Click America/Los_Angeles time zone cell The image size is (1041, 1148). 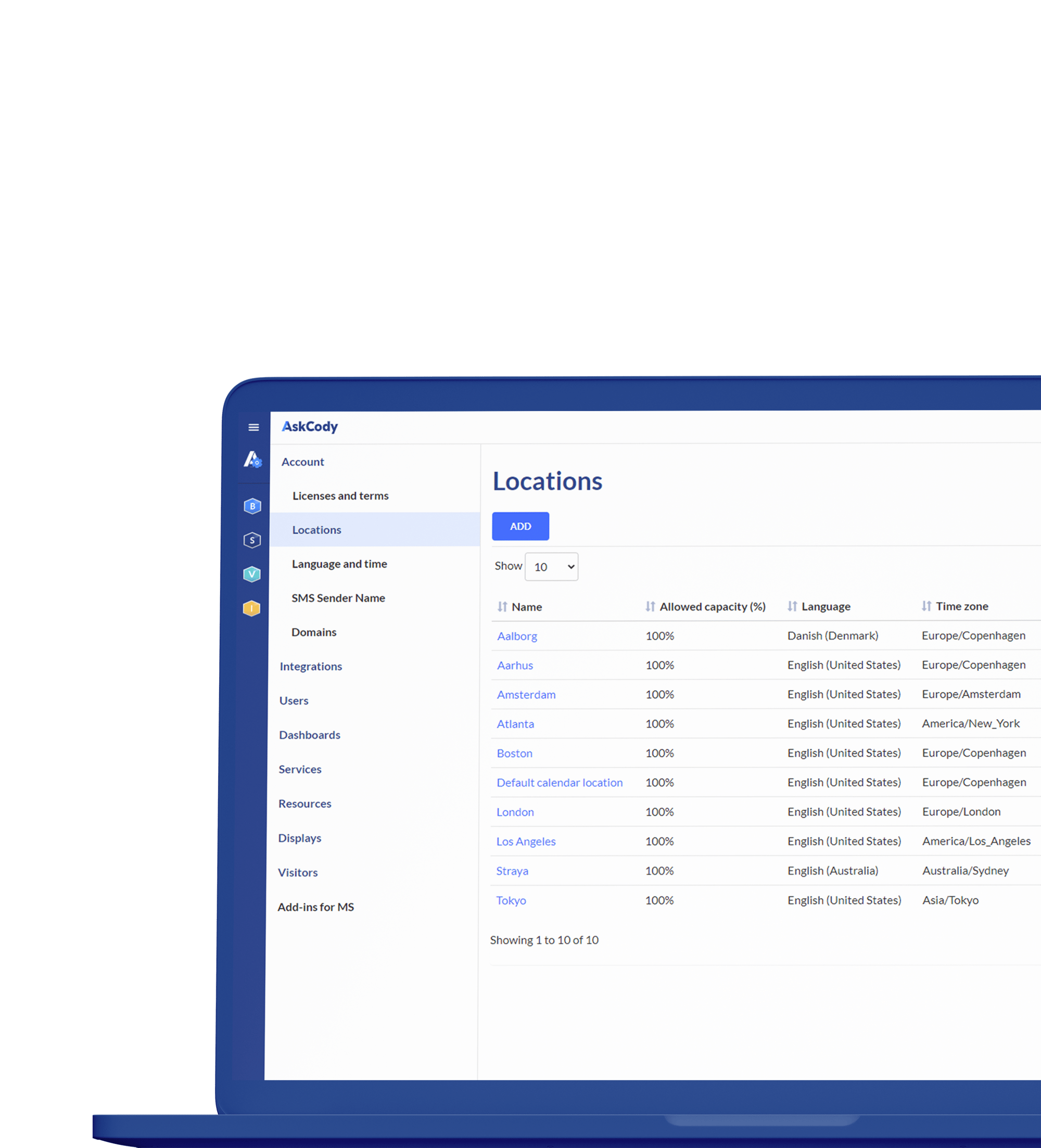tap(976, 841)
